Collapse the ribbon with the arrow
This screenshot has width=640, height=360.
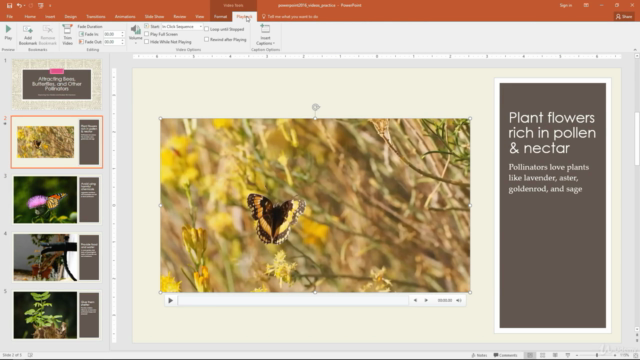click(635, 50)
